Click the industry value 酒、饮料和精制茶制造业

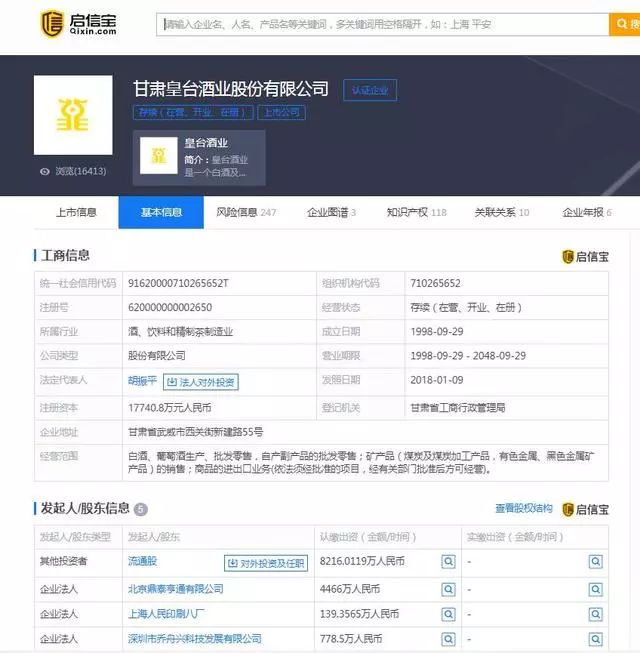180,332
